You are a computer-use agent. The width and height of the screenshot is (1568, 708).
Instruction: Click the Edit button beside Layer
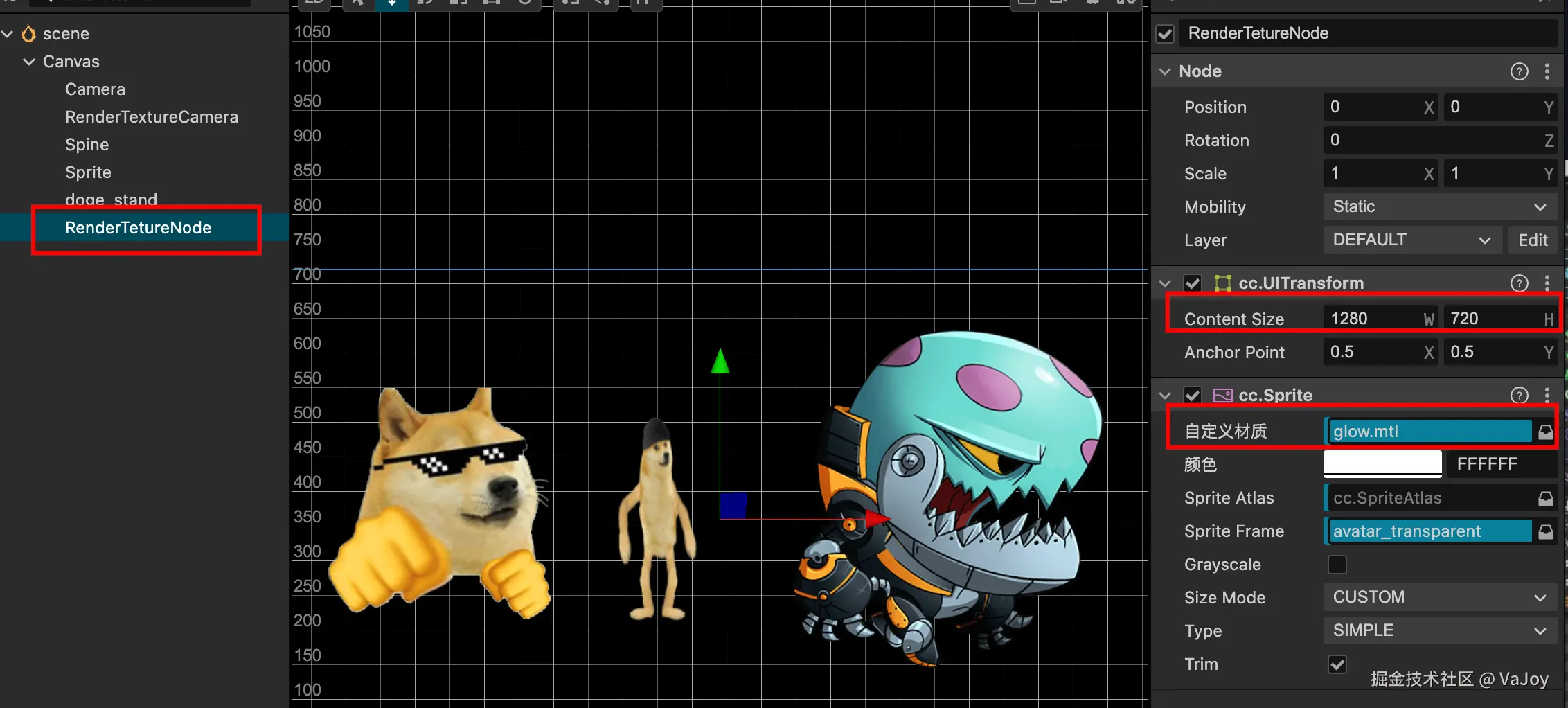pos(1533,240)
